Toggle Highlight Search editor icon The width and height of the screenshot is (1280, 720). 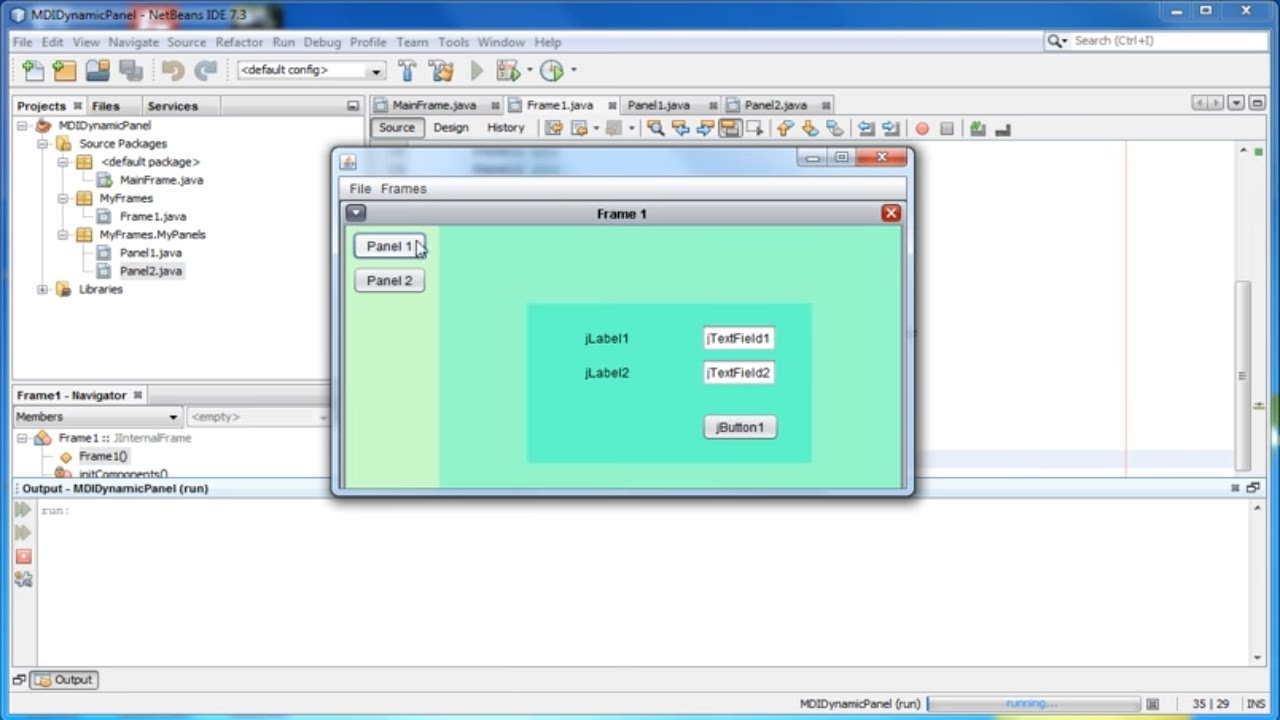tap(730, 128)
